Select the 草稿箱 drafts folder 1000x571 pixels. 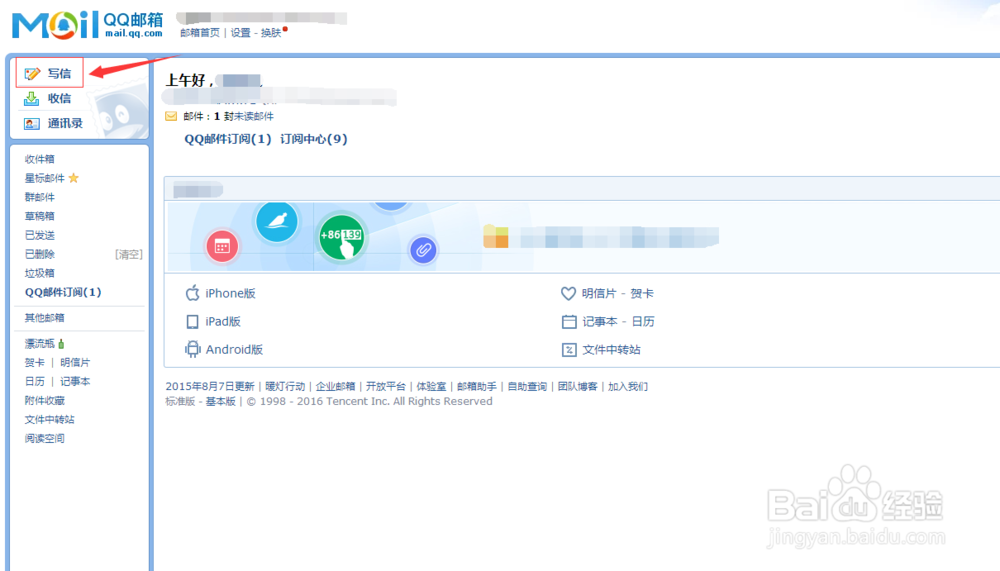click(x=40, y=216)
